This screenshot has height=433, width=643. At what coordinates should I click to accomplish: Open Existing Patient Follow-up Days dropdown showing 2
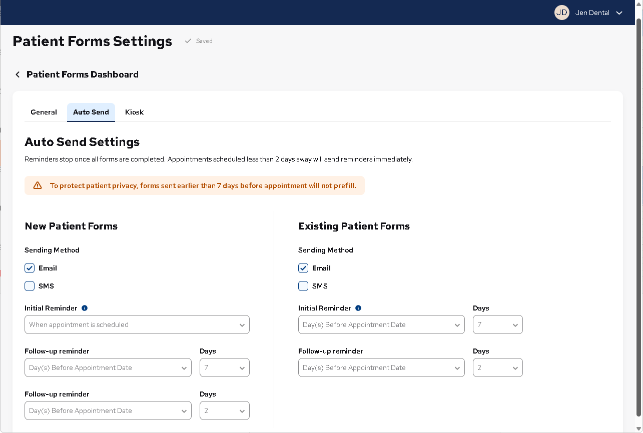(496, 368)
